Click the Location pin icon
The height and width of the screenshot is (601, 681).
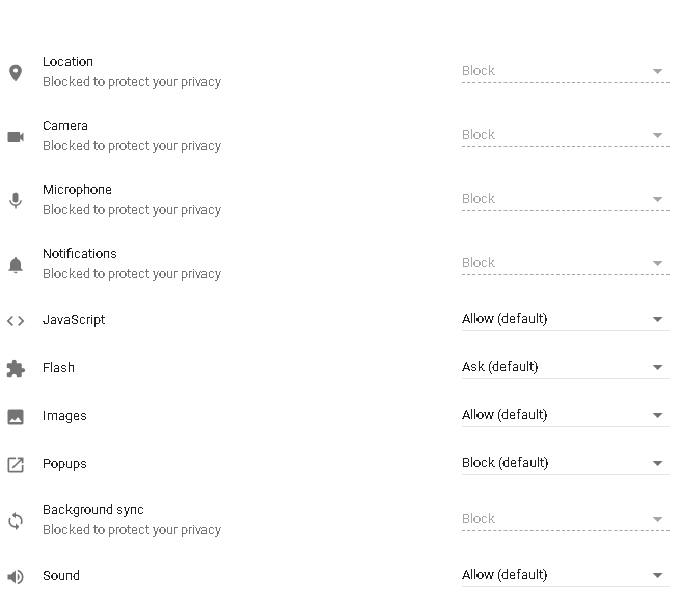[x=16, y=73]
